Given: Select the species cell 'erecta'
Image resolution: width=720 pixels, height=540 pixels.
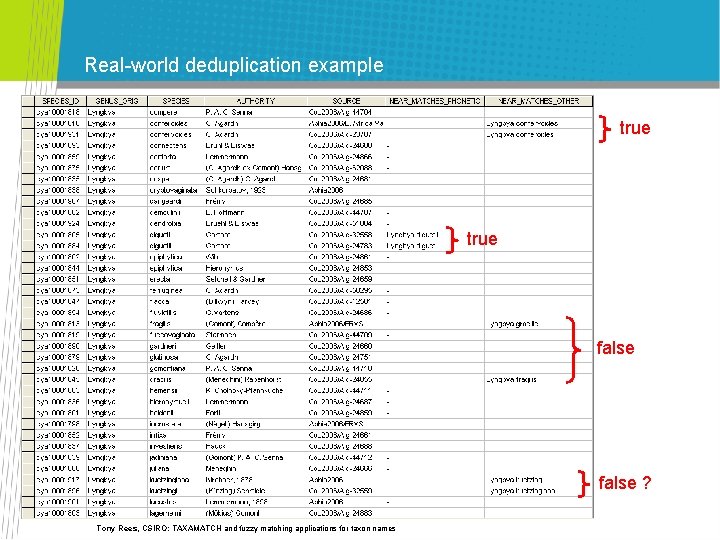Looking at the screenshot, I should (x=176, y=279).
